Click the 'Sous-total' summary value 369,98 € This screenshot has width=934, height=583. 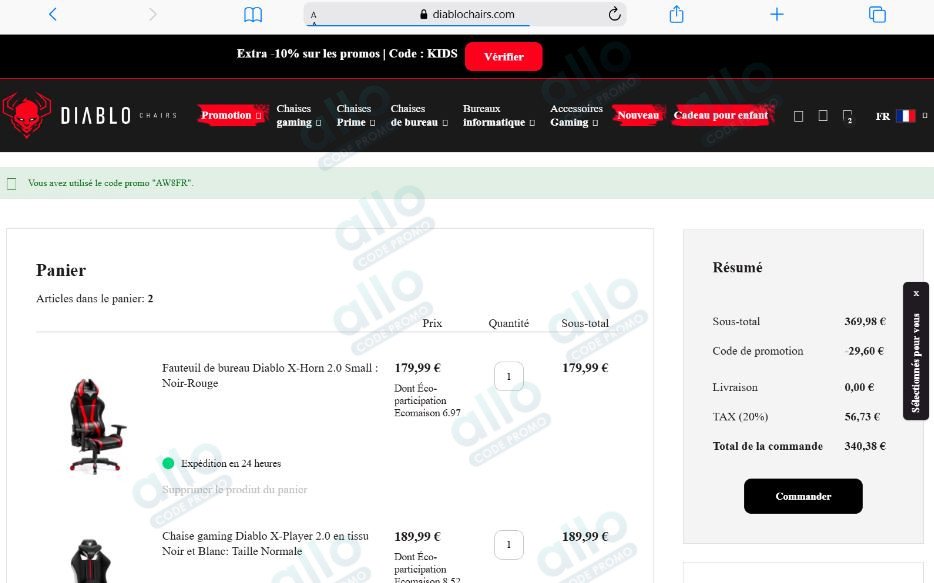[865, 322]
